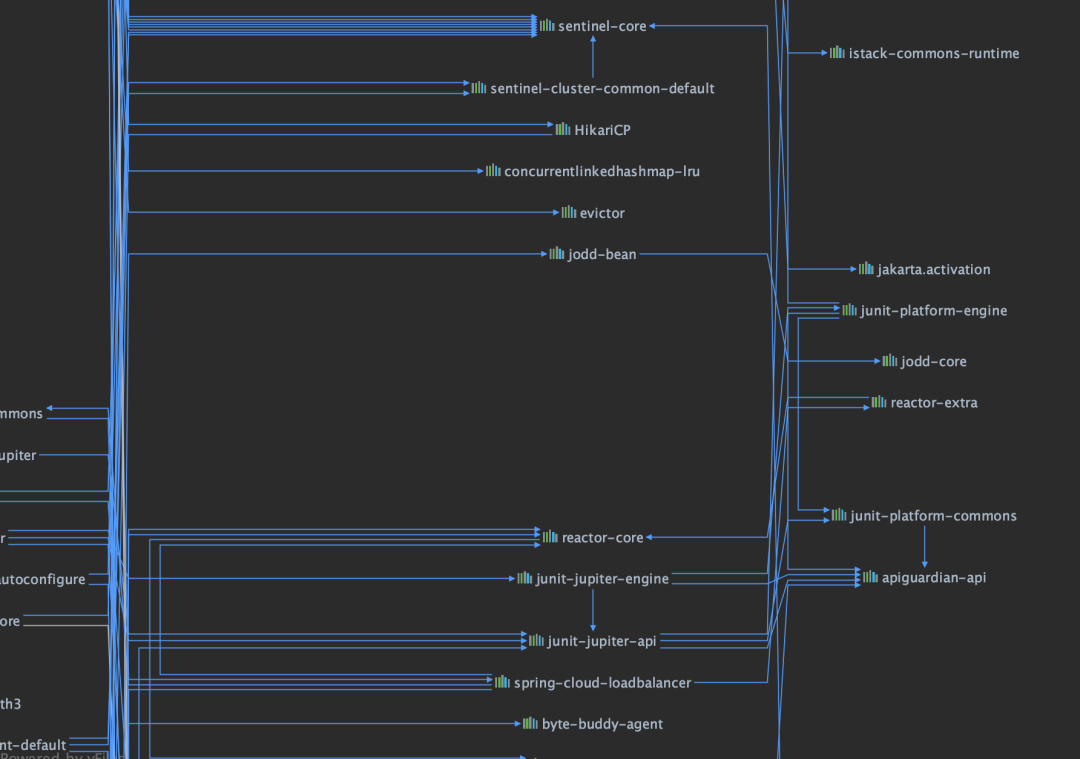Click the reactor-core library icon
The height and width of the screenshot is (759, 1080).
550,537
